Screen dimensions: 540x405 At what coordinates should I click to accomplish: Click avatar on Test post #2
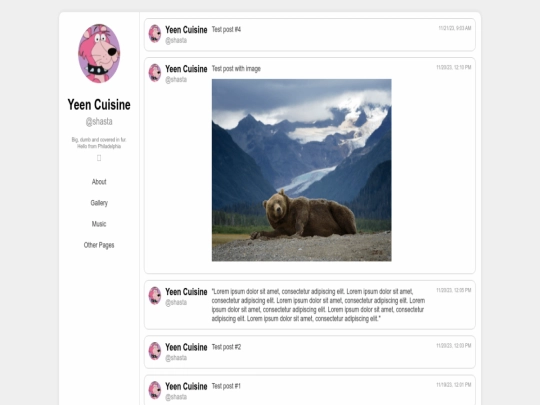pos(155,351)
